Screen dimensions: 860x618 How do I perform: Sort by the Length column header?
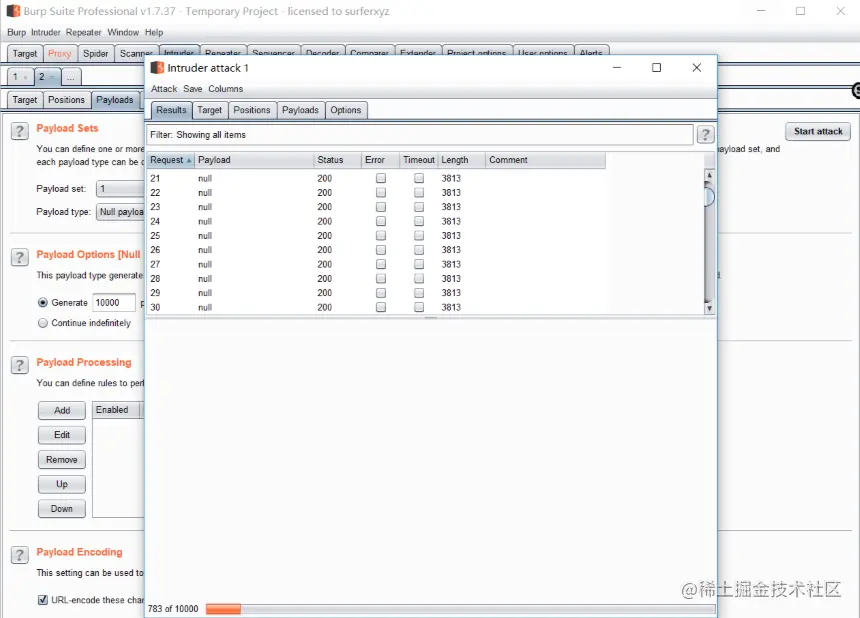pos(461,160)
